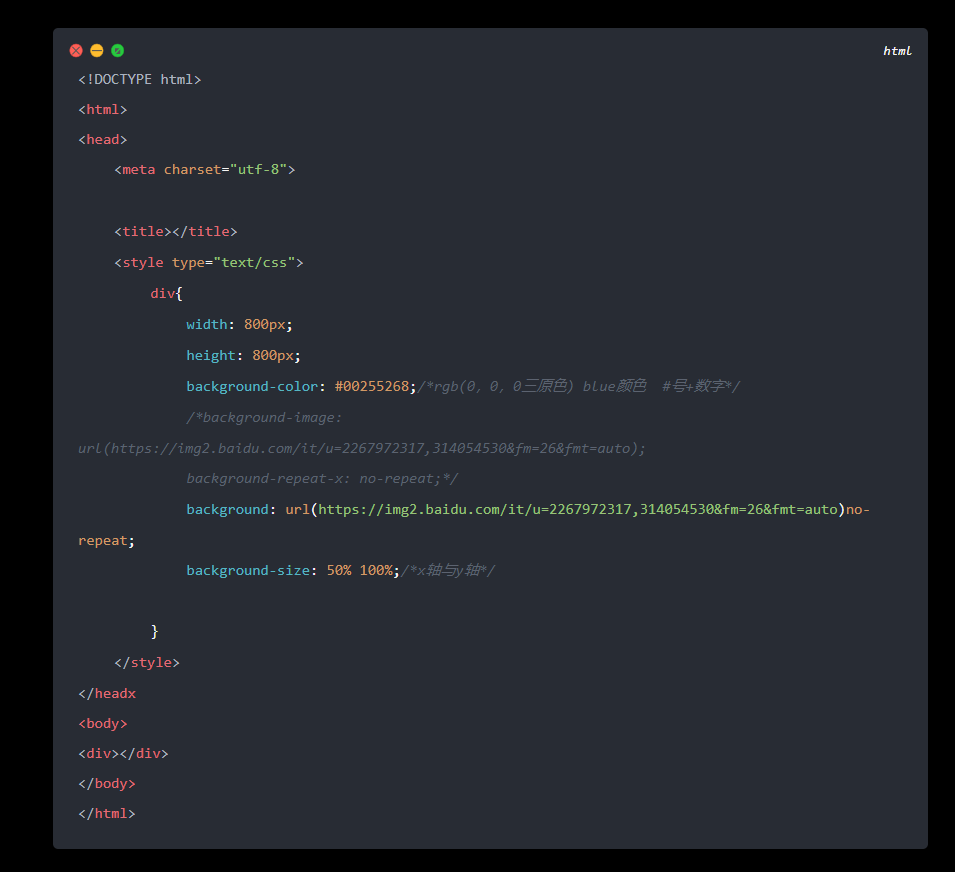This screenshot has width=955, height=872.
Task: Click the commented background-image text
Action: coord(264,417)
